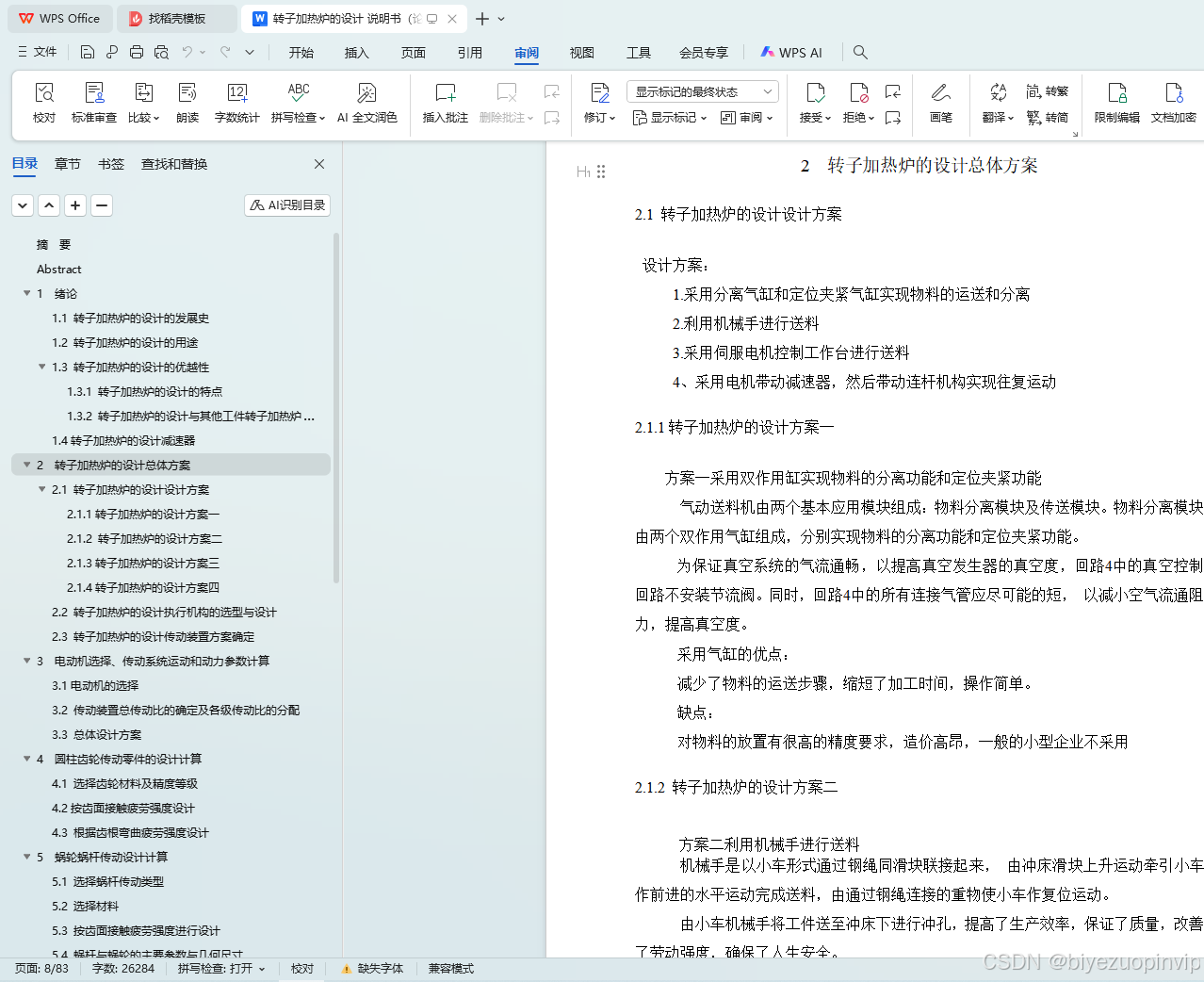Viewport: 1204px width, 982px height.
Task: Open 查找和替换 navigation tab
Action: click(x=174, y=164)
